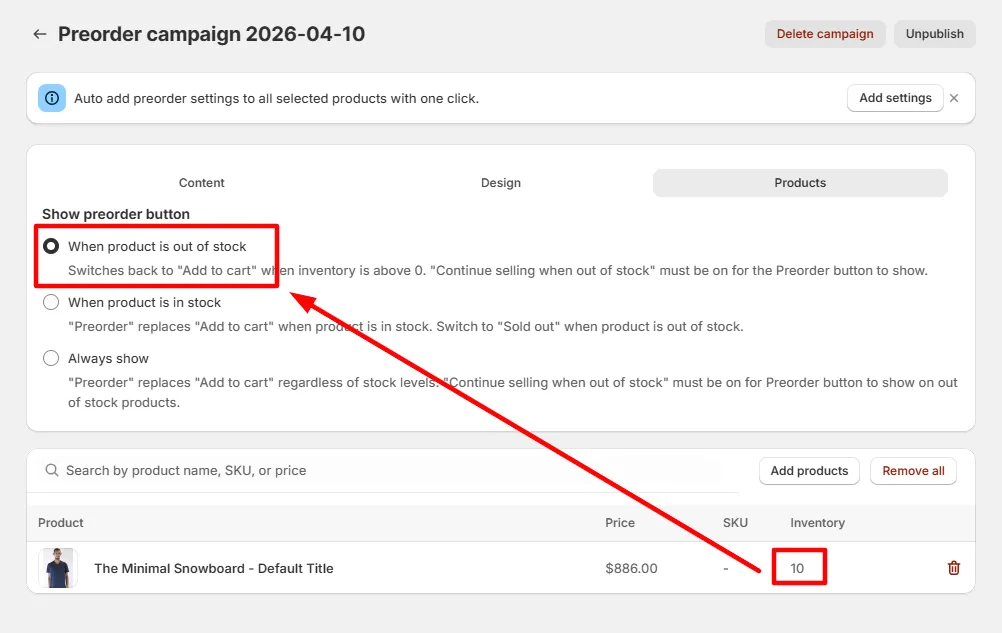
Task: Click the 'Show preorder button' heading
Action: (116, 214)
